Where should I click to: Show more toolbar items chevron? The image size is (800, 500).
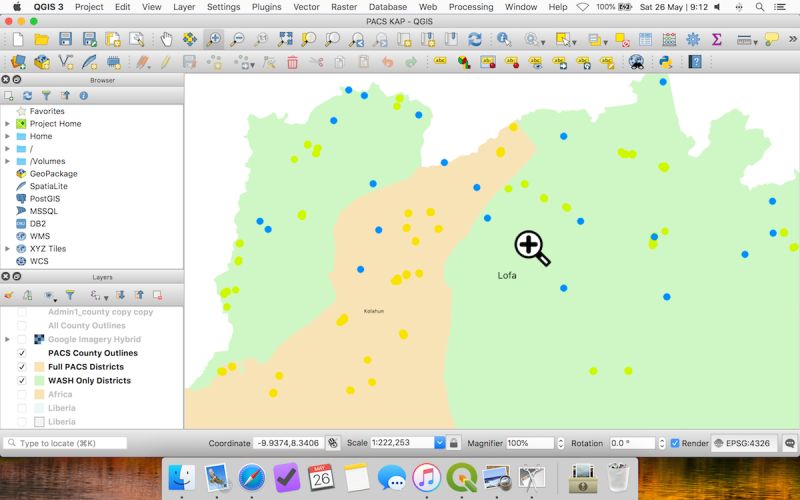(792, 39)
